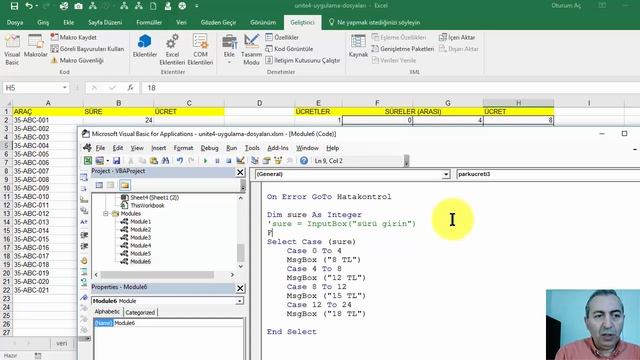Select Module1 in project tree
The image size is (640, 360).
click(x=140, y=222)
